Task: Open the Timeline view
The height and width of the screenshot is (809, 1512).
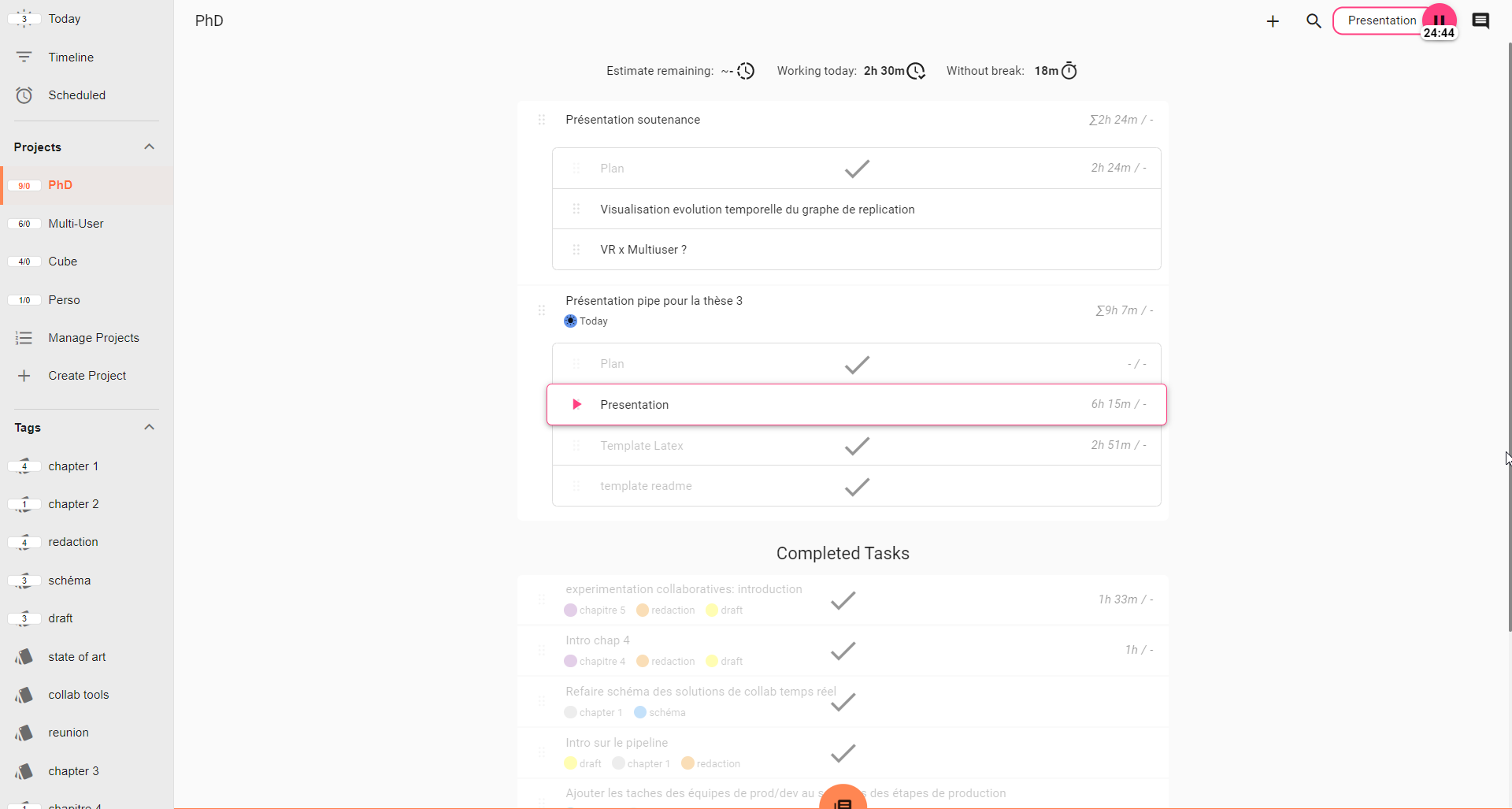Action: [71, 58]
